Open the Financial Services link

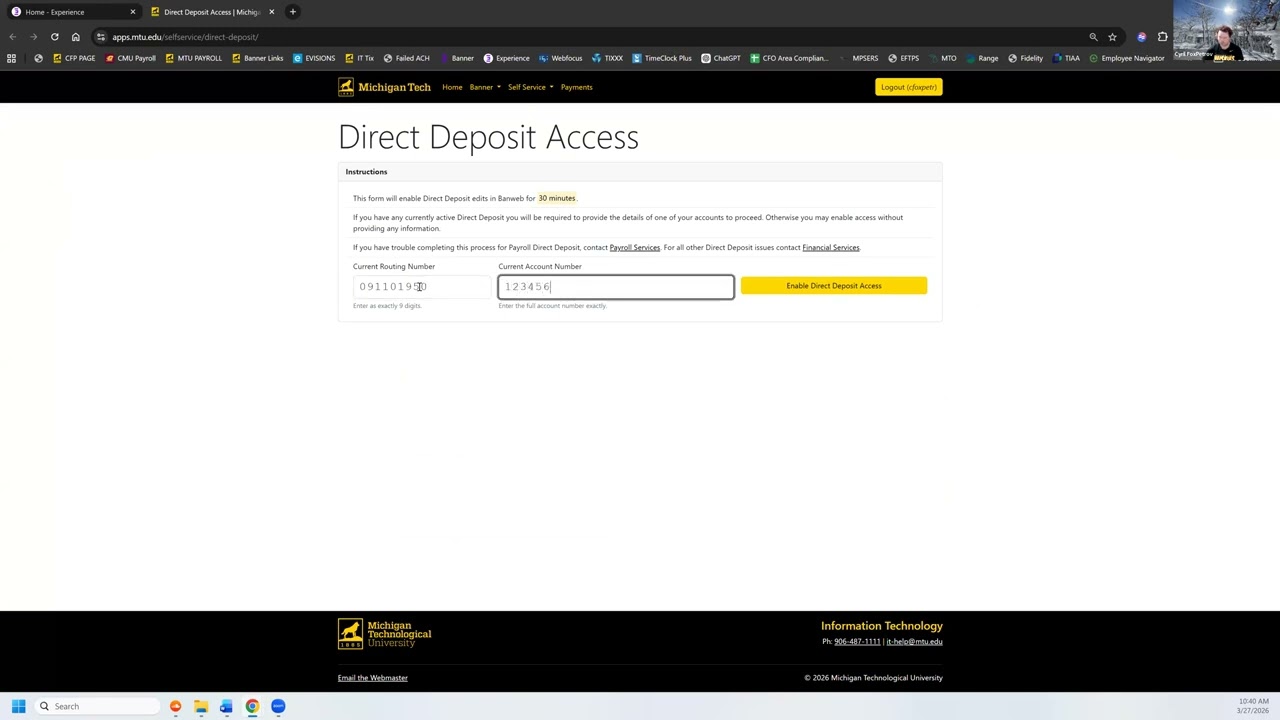(x=831, y=247)
